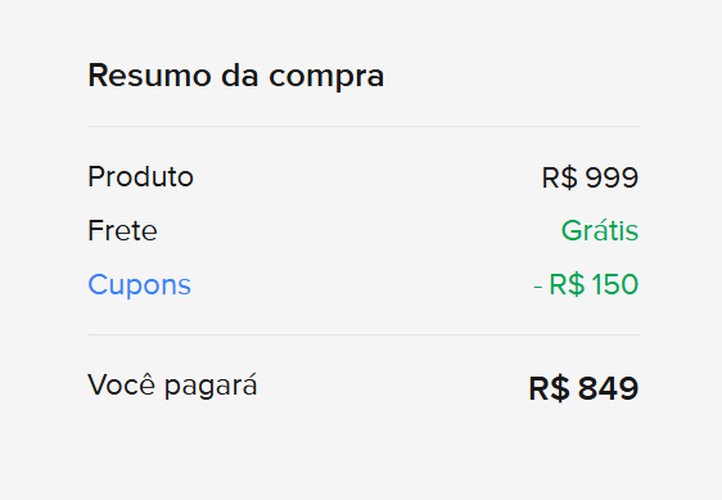Click the divider line above 'Você pagará'

click(x=363, y=335)
